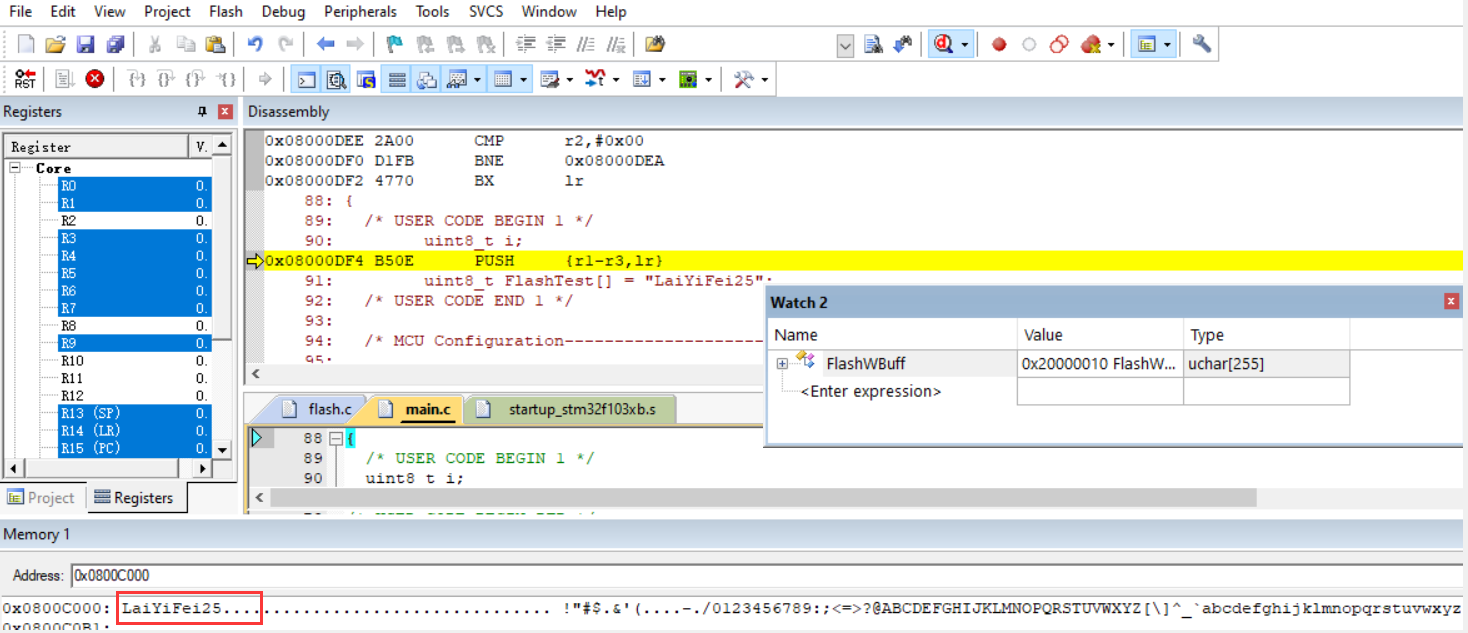
Task: Open the Memory windows dropdown arrow
Action: (x=524, y=79)
